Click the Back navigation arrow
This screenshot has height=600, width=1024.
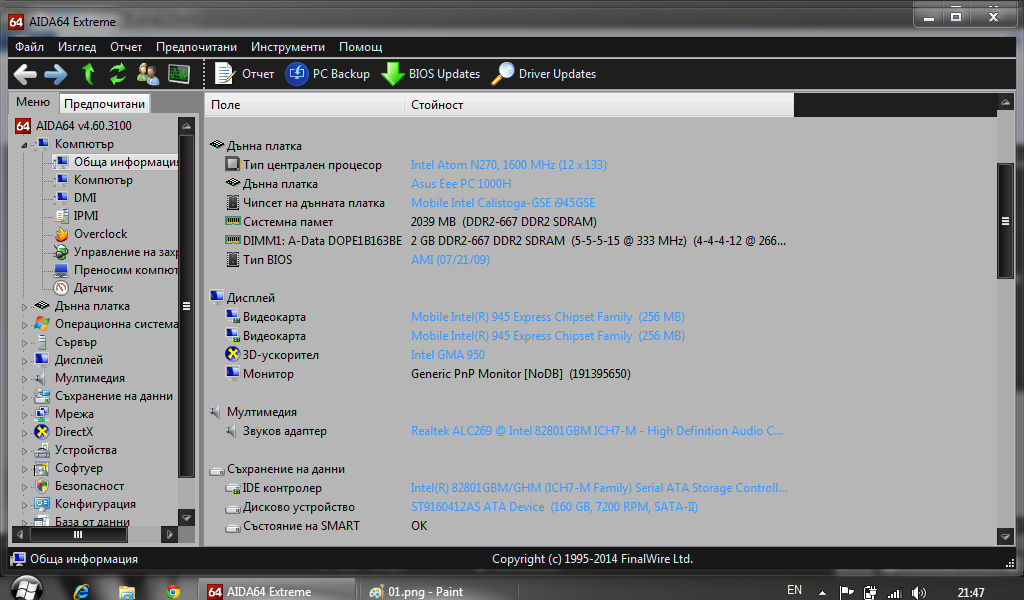25,74
